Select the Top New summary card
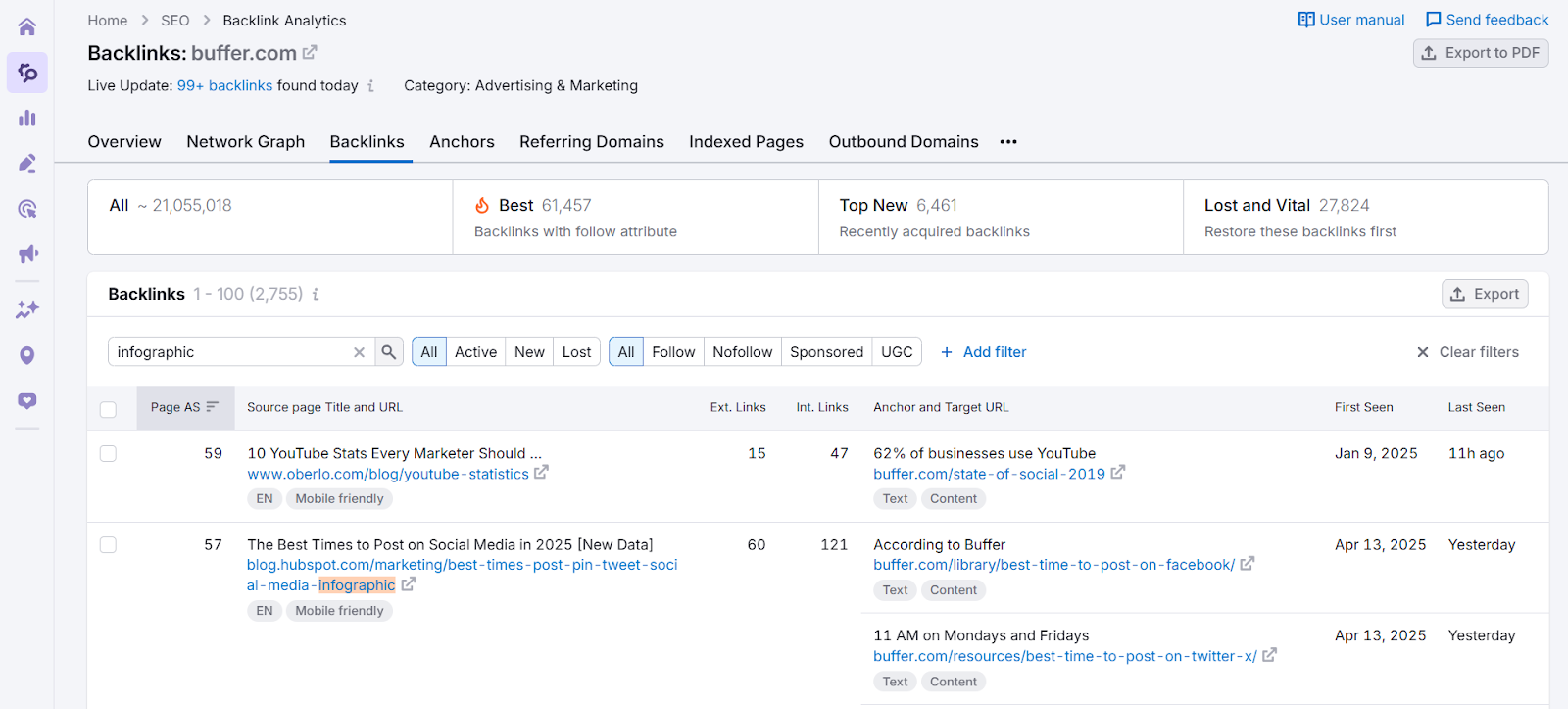Screen dimensions: 1568x709 (x=1001, y=218)
